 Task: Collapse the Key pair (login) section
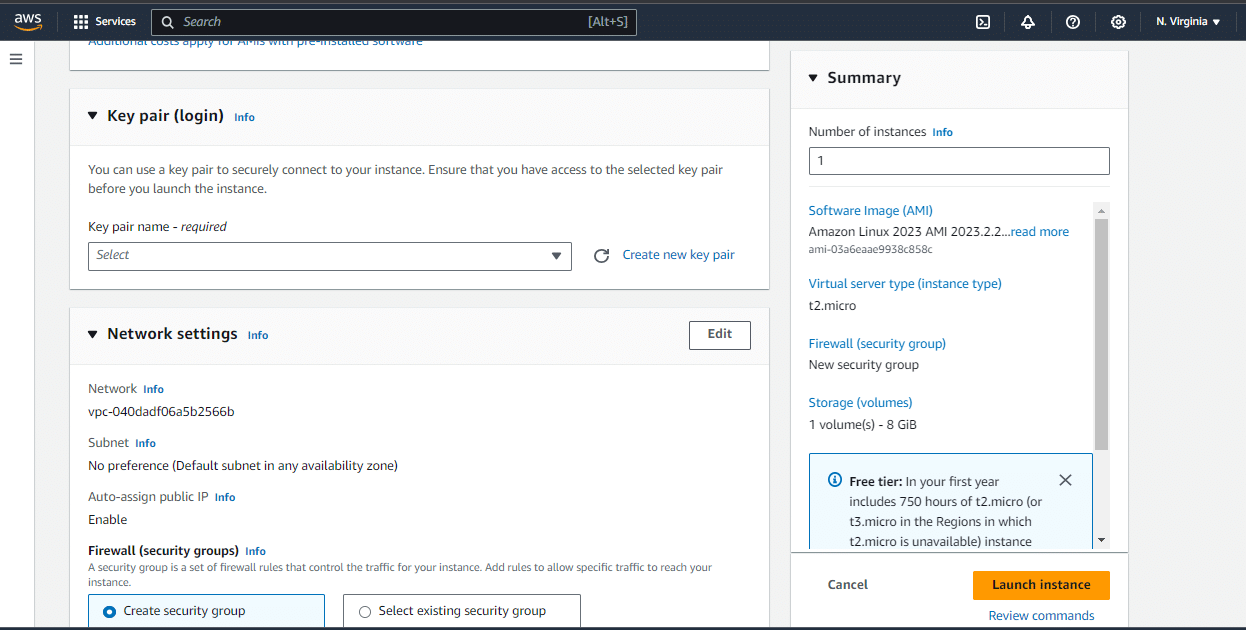tap(93, 116)
